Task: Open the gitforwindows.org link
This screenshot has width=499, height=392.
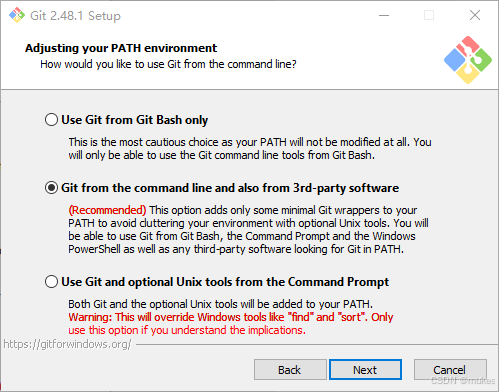Action: point(68,344)
